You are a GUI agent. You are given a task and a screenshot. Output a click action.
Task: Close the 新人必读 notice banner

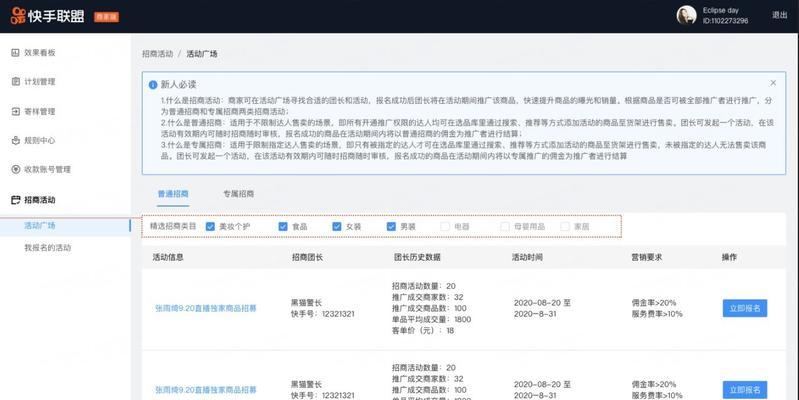(773, 83)
